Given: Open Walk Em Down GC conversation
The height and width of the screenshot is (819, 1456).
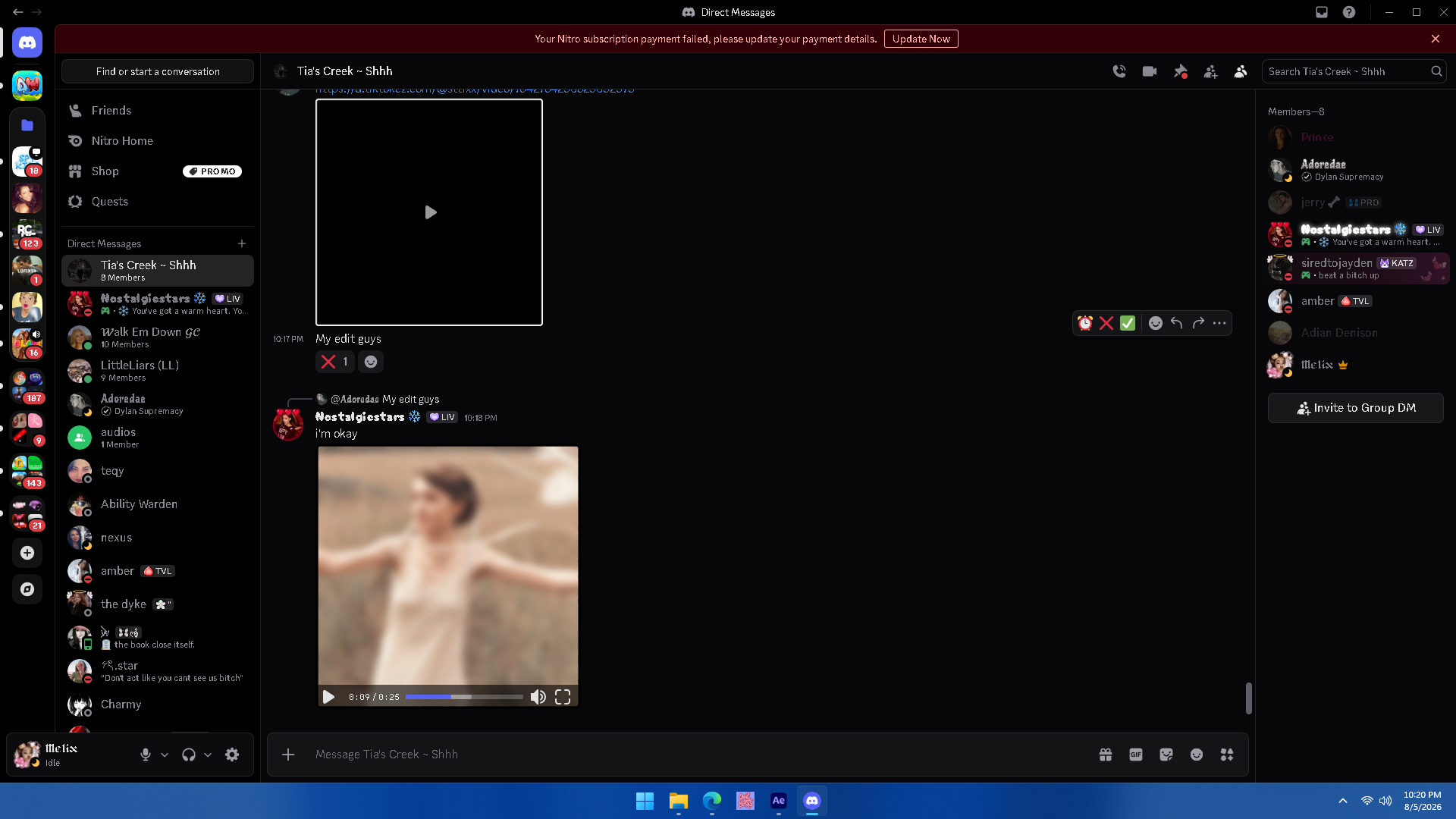Looking at the screenshot, I should click(158, 337).
